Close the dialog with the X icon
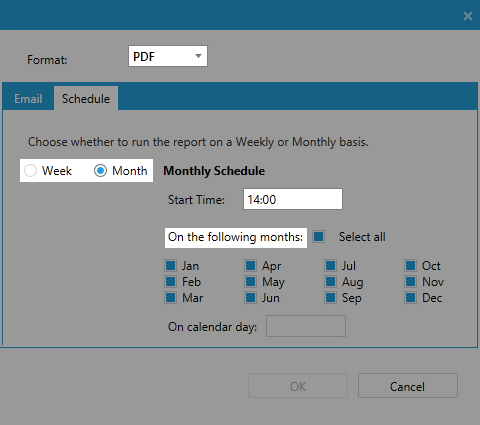 468,16
